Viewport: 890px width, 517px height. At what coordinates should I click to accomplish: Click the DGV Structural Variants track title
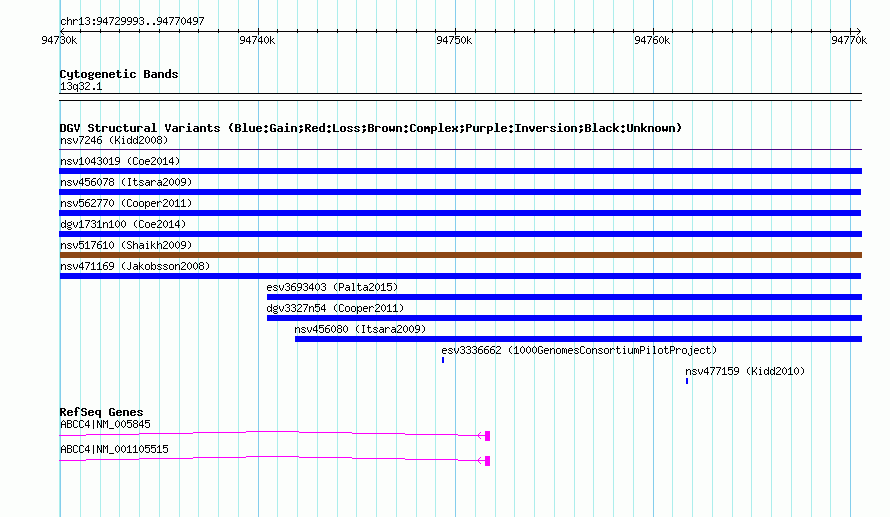pos(371,128)
